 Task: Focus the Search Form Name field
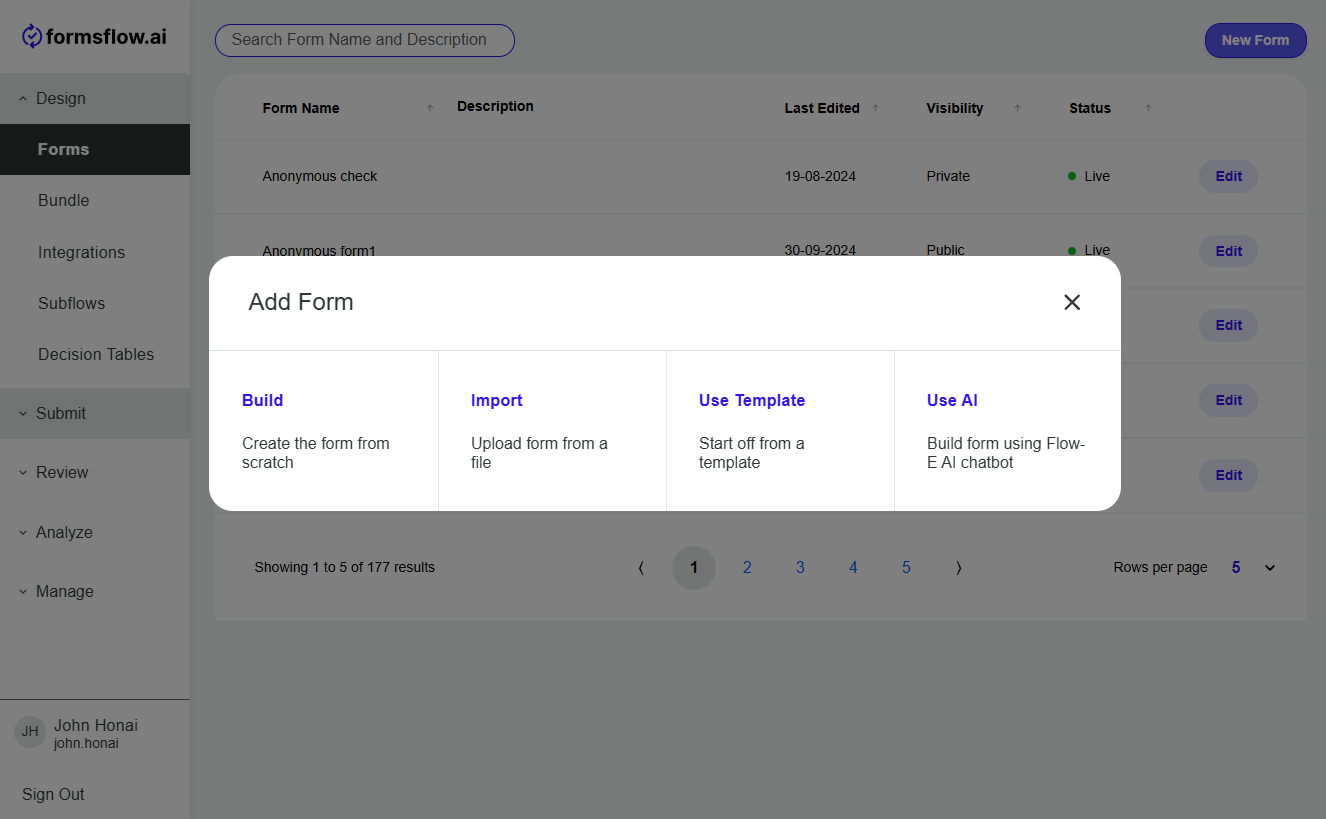pyautogui.click(x=365, y=40)
